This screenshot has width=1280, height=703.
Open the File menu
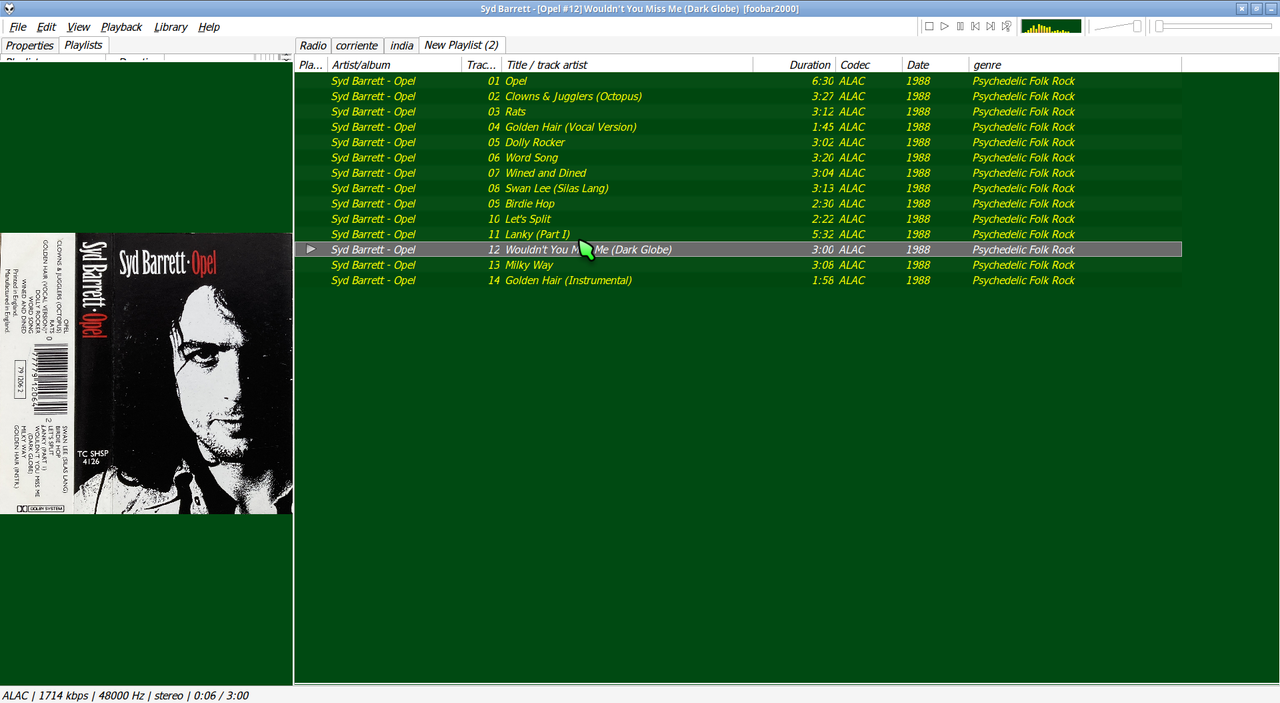[18, 27]
